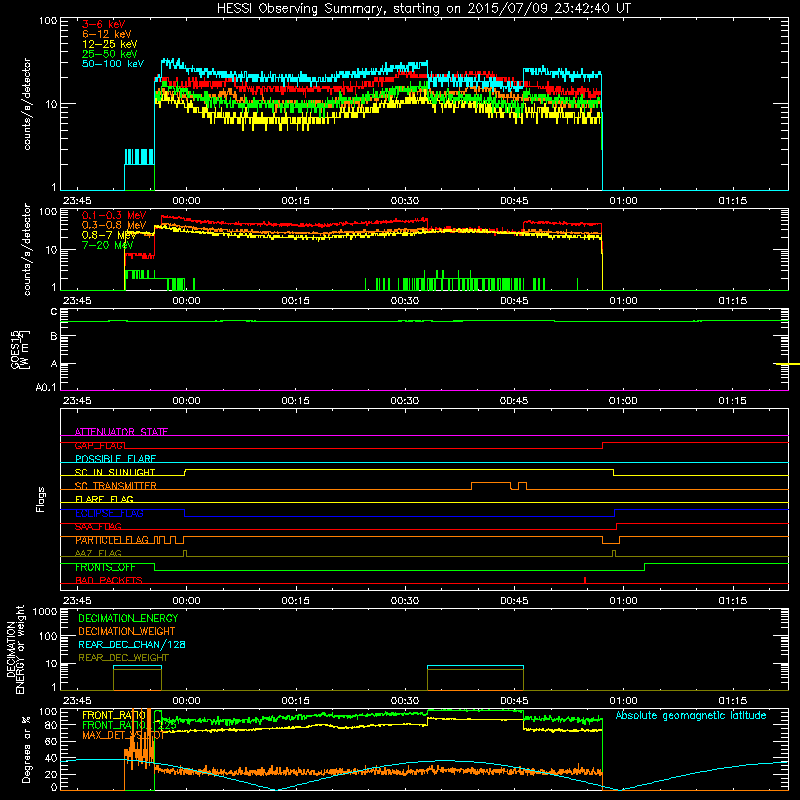
Task: Click the DECIMATION_WEIGHT legend label
Action: [x=127, y=631]
